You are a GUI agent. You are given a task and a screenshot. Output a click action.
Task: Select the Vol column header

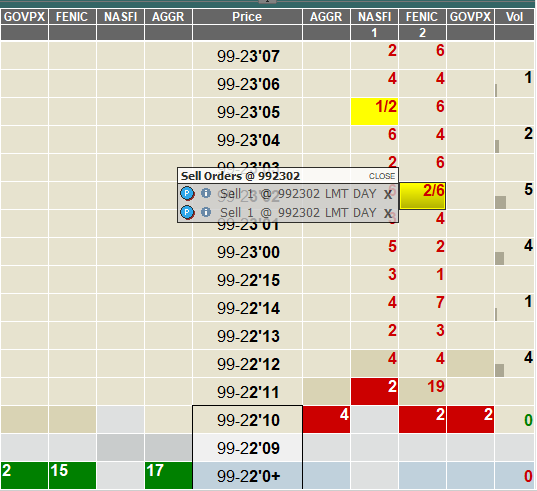pyautogui.click(x=514, y=16)
